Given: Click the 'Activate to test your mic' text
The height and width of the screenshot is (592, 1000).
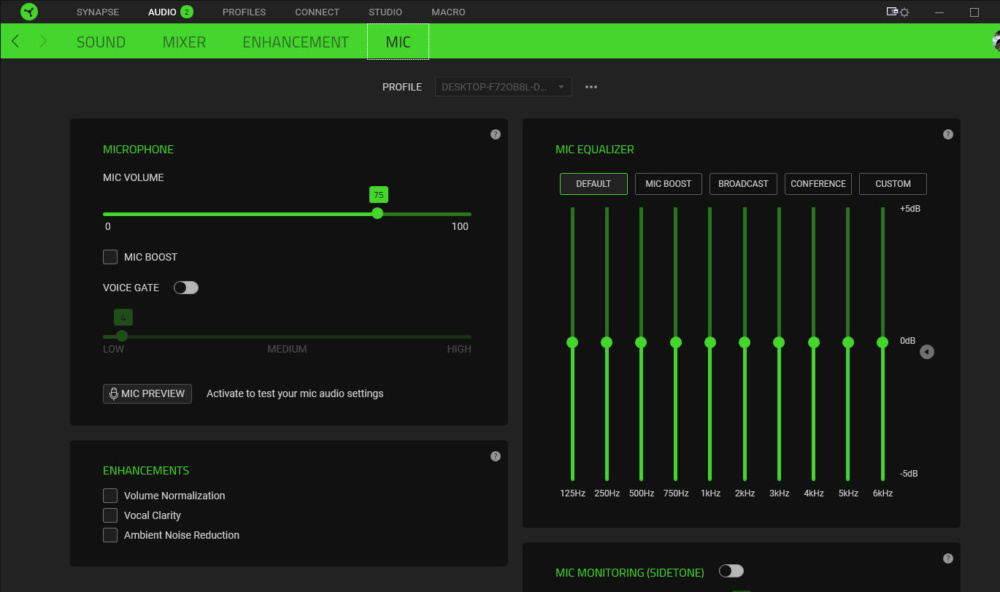Looking at the screenshot, I should (295, 394).
